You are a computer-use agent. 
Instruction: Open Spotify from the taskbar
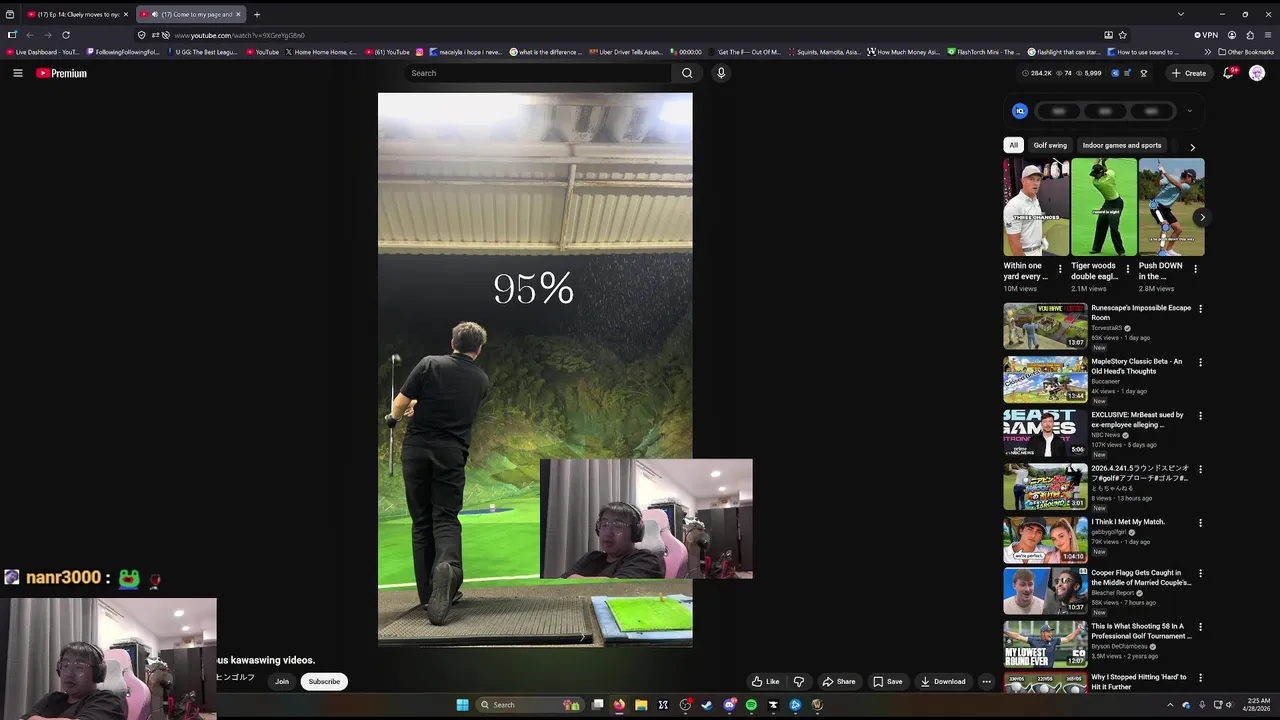[751, 705]
